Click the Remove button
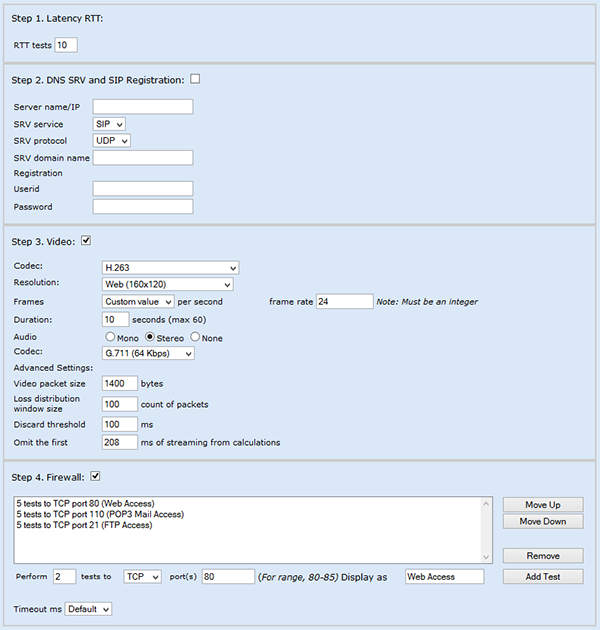Viewport: 600px width, 630px height. [x=543, y=556]
